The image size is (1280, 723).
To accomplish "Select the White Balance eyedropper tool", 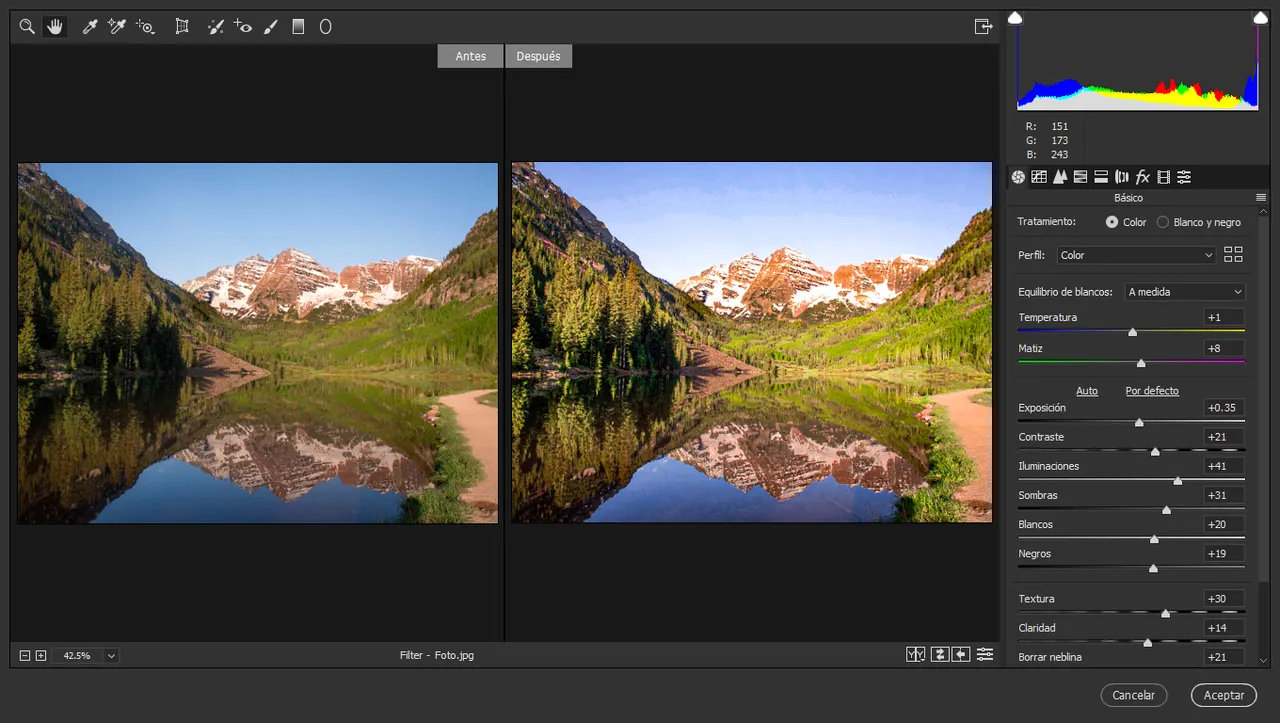I will coord(89,27).
